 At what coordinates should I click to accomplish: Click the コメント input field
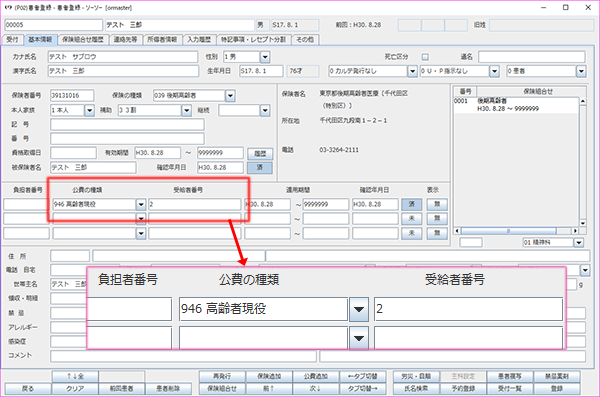(x=183, y=356)
